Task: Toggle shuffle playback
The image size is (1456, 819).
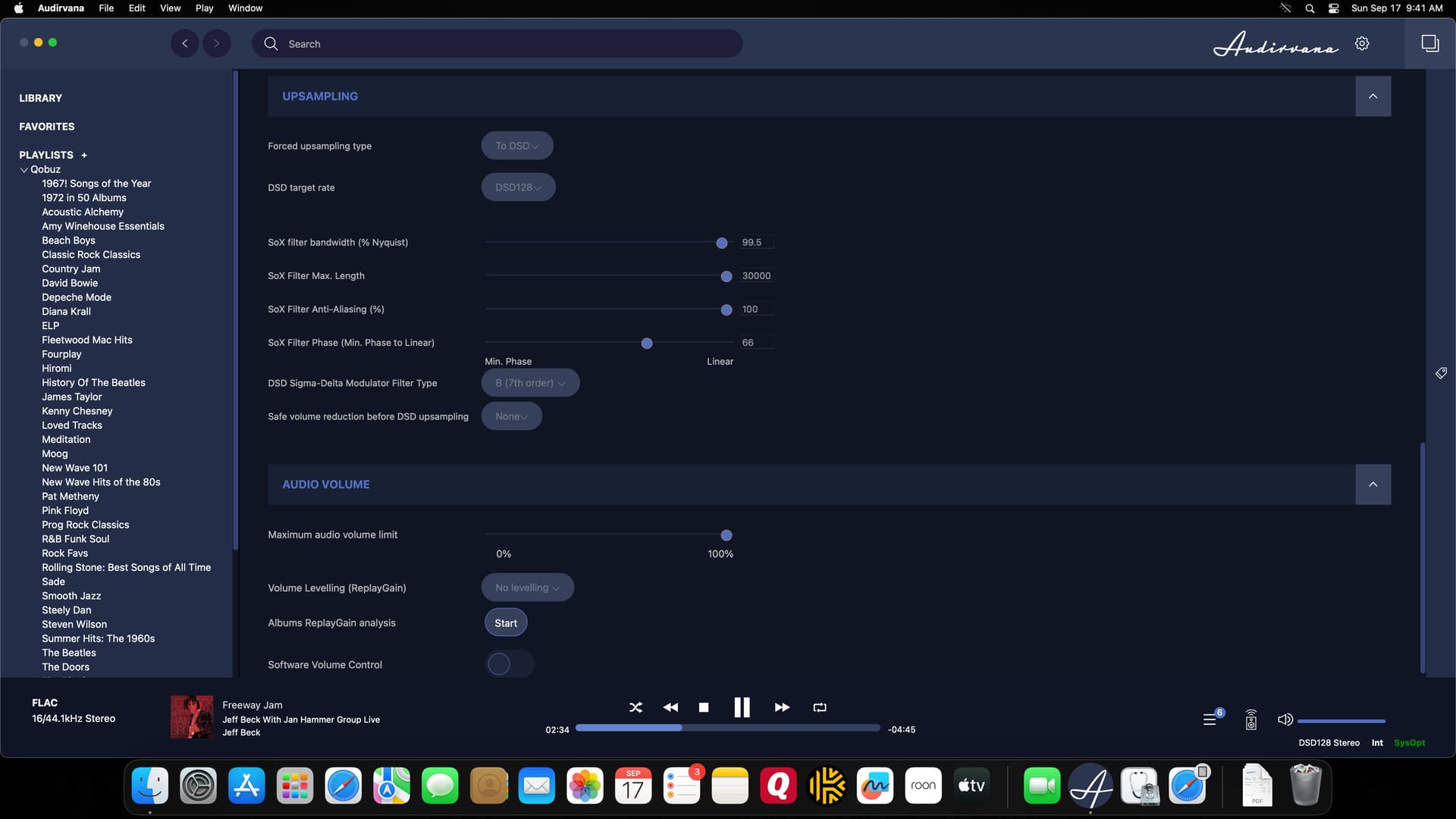Action: 635,707
